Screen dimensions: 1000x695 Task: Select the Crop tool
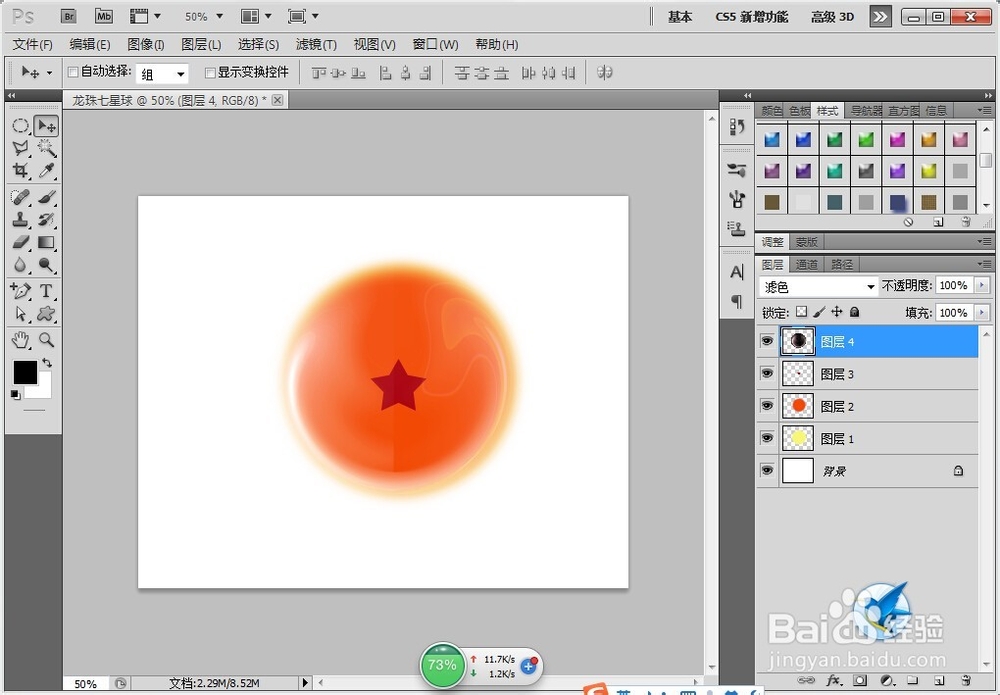(x=20, y=170)
